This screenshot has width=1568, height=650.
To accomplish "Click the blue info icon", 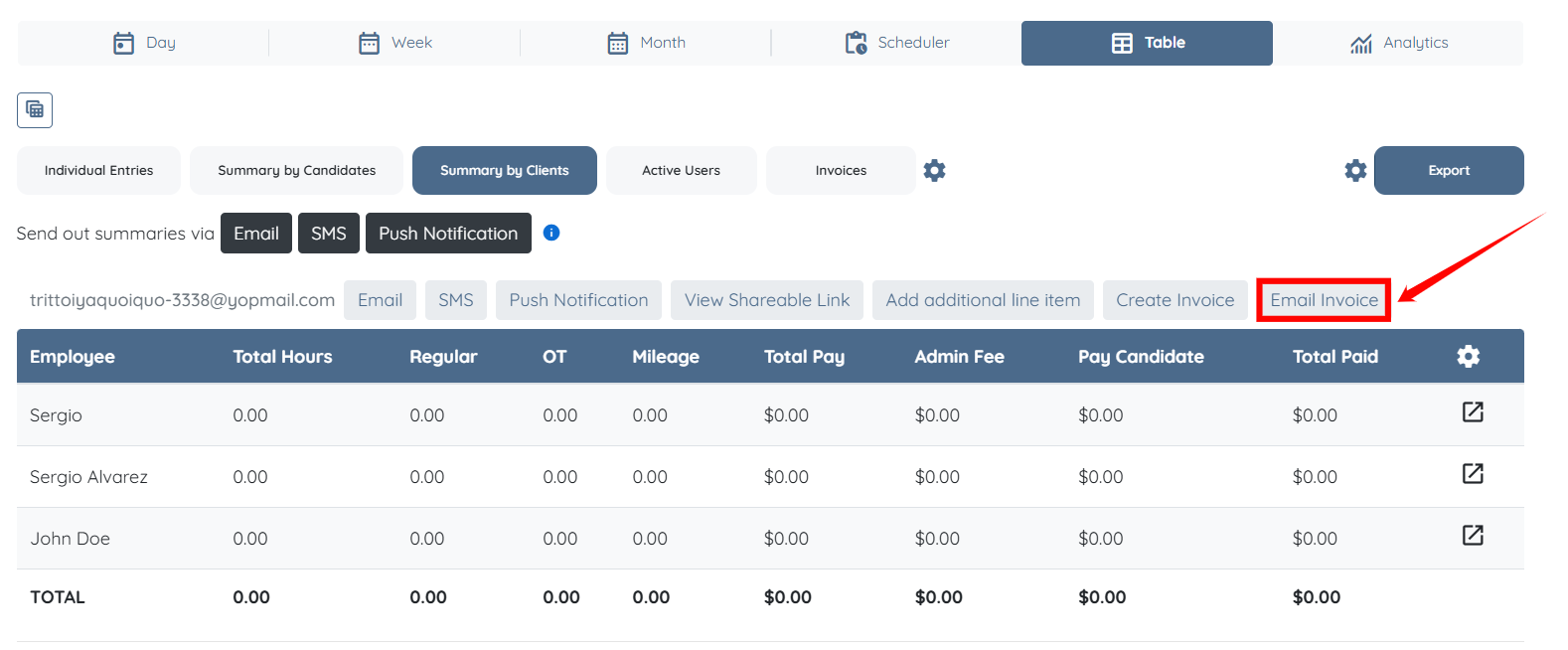I will point(551,233).
